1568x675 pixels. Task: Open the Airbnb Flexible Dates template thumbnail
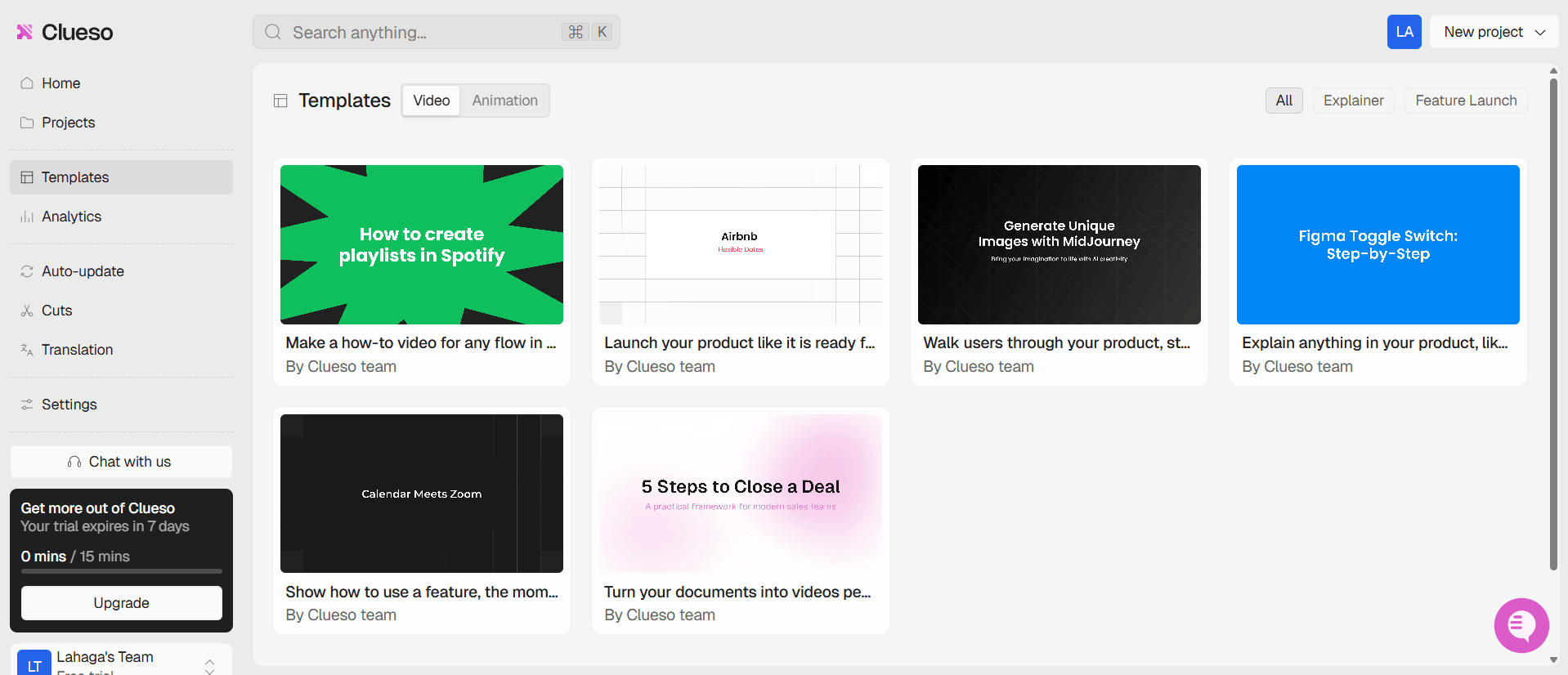(741, 244)
